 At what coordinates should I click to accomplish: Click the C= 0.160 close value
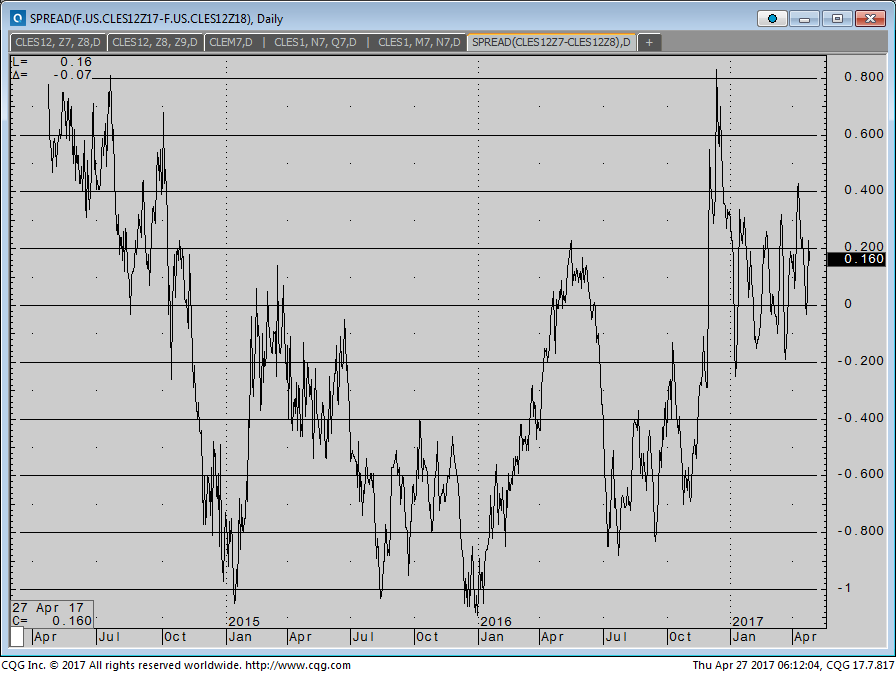[x=52, y=620]
